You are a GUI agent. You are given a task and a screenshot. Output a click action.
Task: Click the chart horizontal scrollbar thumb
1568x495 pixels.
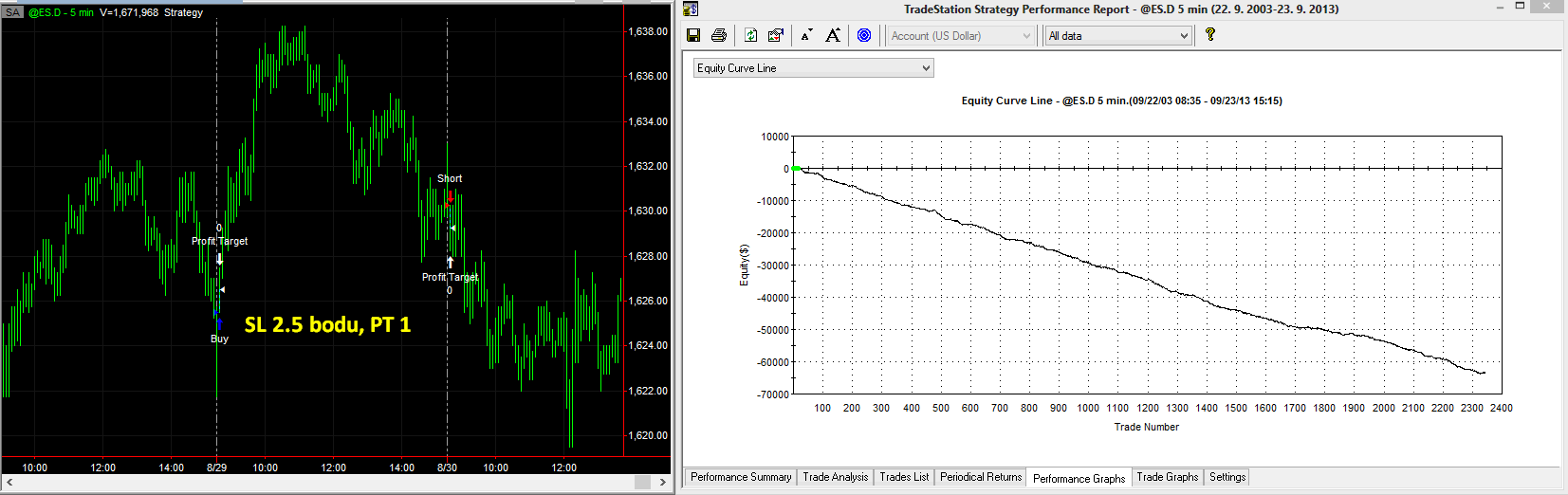(642, 483)
